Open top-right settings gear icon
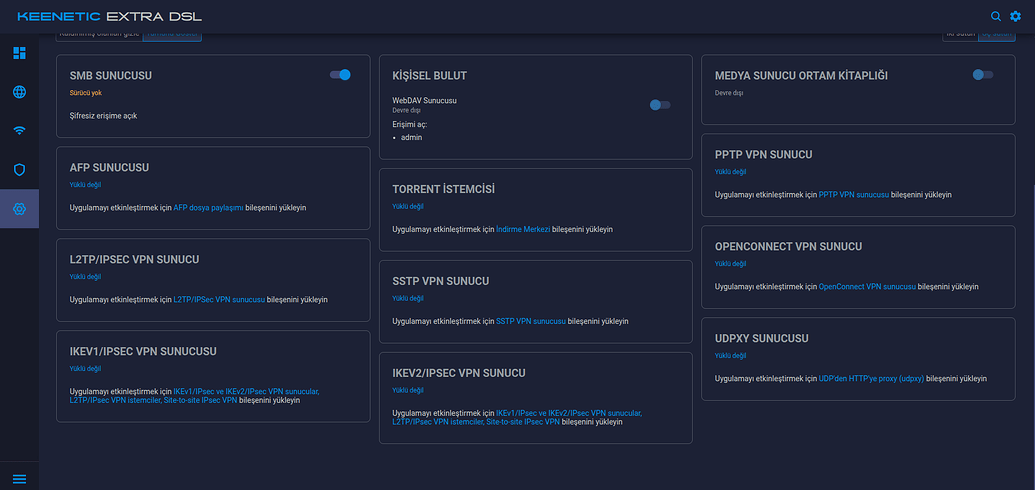The width and height of the screenshot is (1035, 490). click(x=1016, y=16)
